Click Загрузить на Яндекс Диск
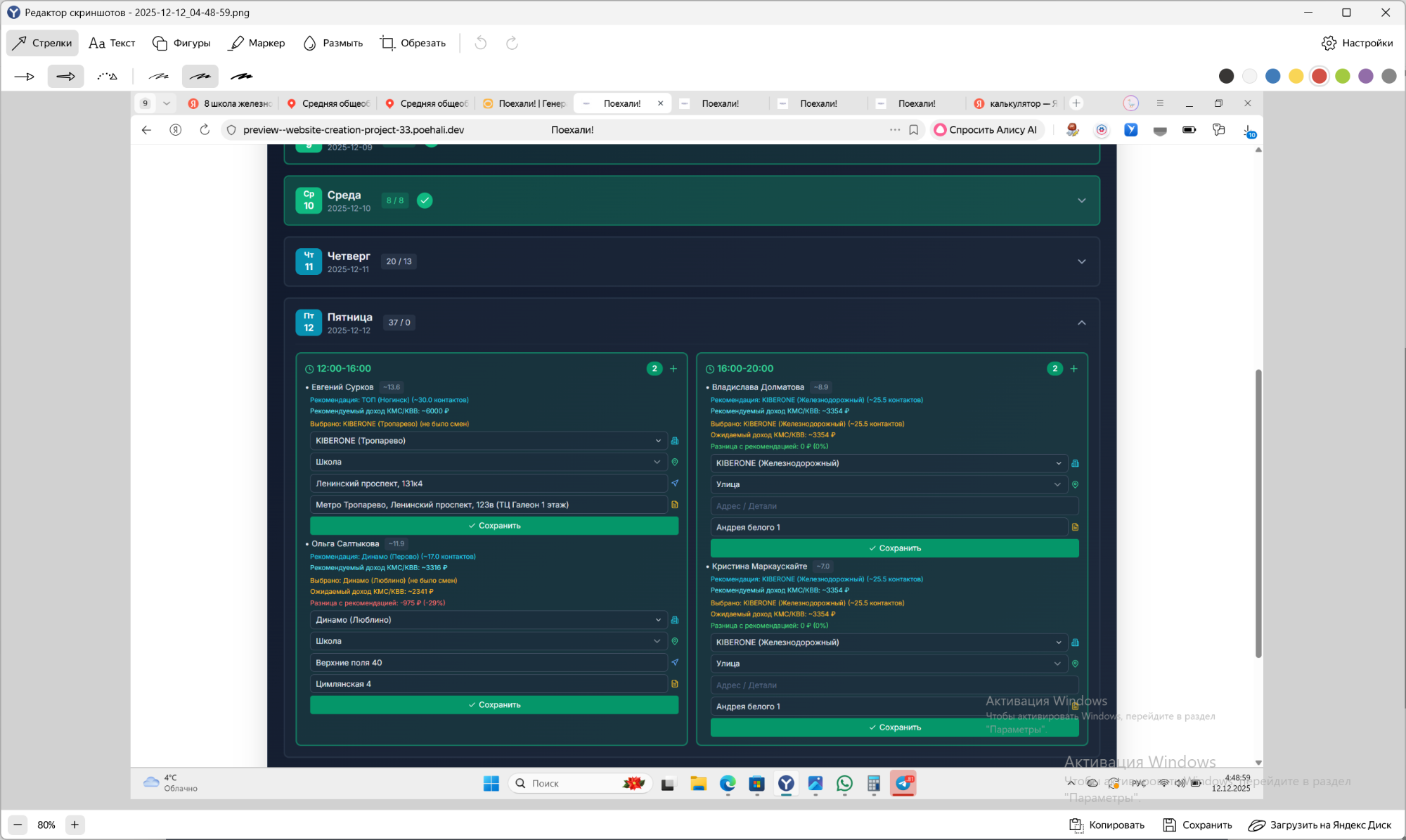This screenshot has width=1406, height=840. click(1320, 825)
